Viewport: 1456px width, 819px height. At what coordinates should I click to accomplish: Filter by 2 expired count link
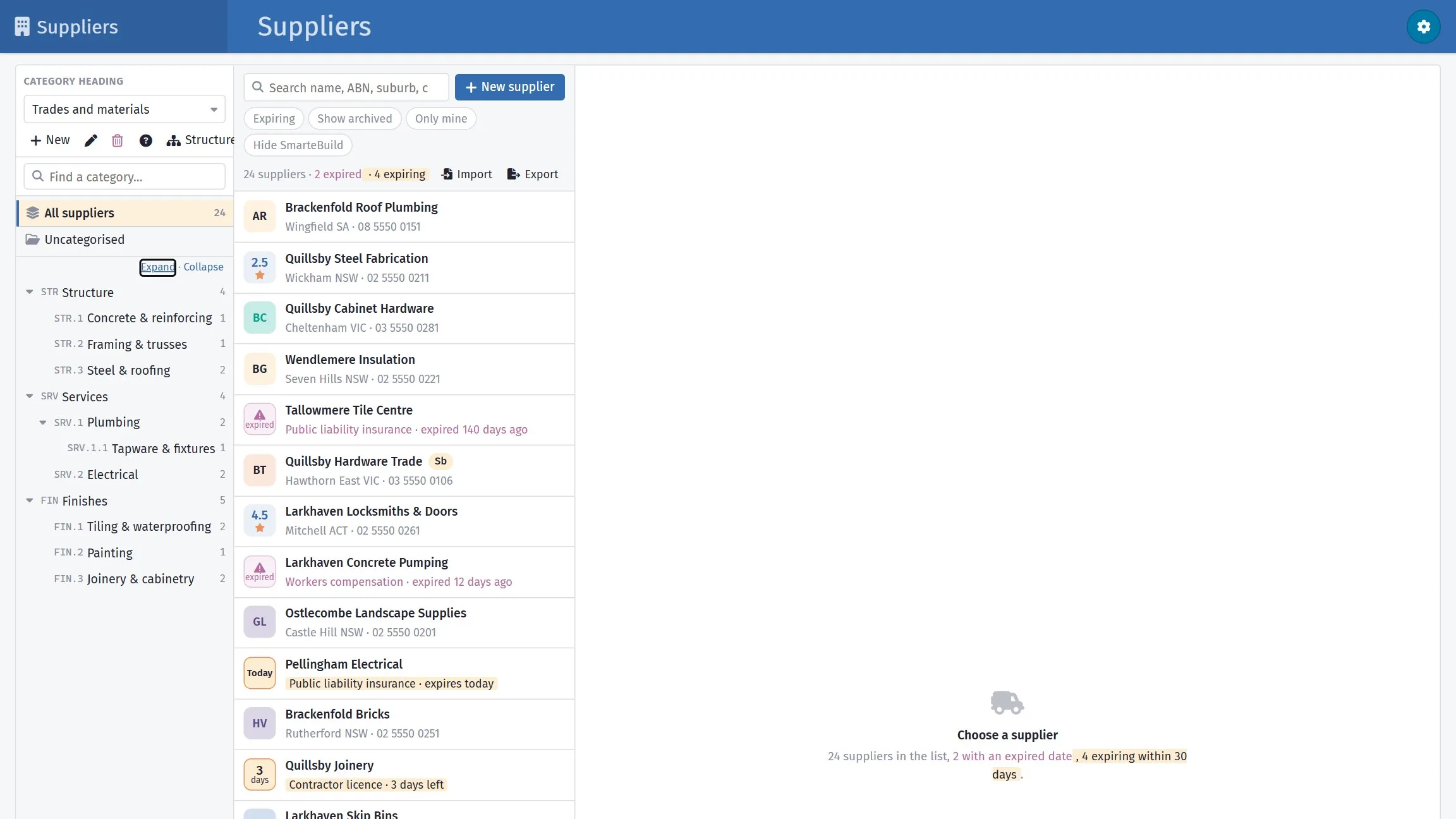pos(338,174)
